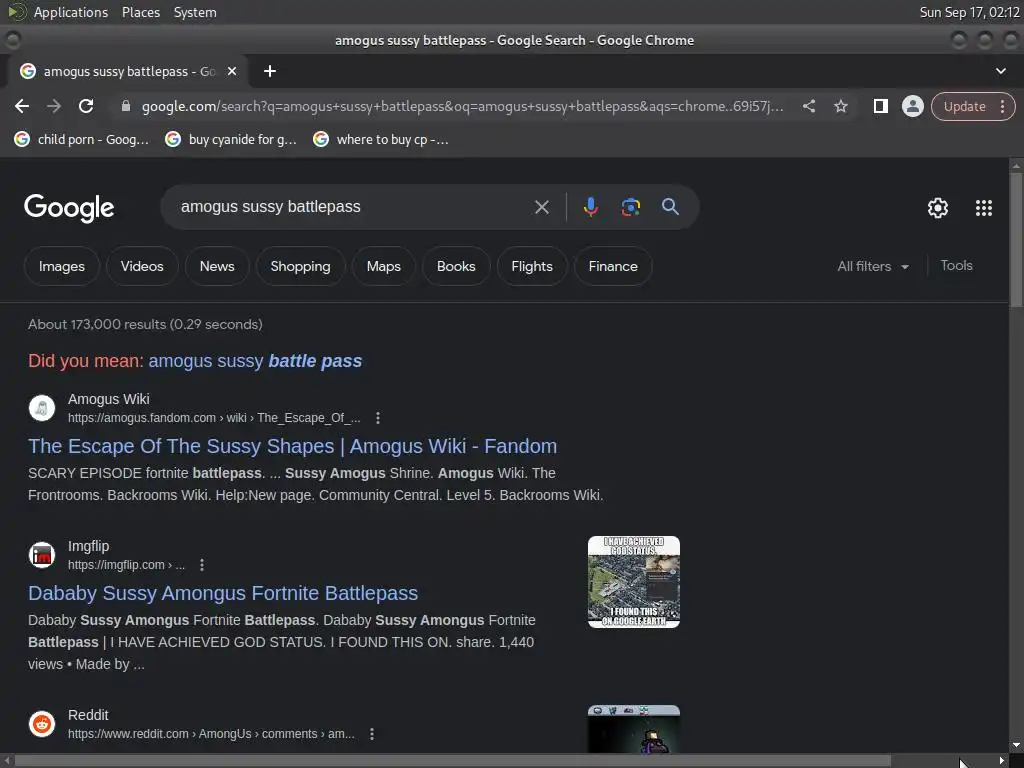Image resolution: width=1024 pixels, height=768 pixels.
Task: Start voice search with microphone icon
Action: (590, 207)
